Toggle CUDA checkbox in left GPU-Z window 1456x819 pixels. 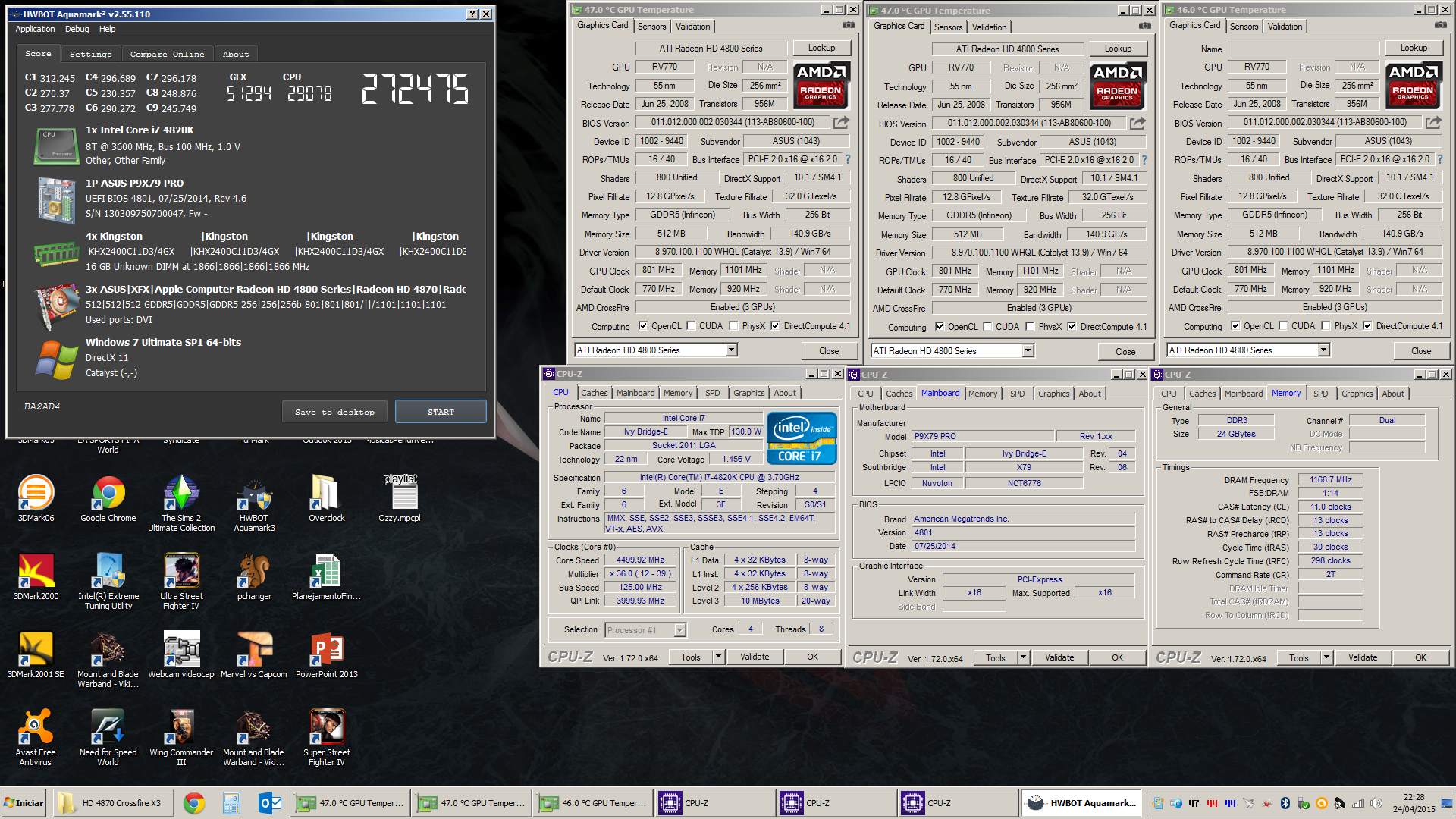pos(691,326)
